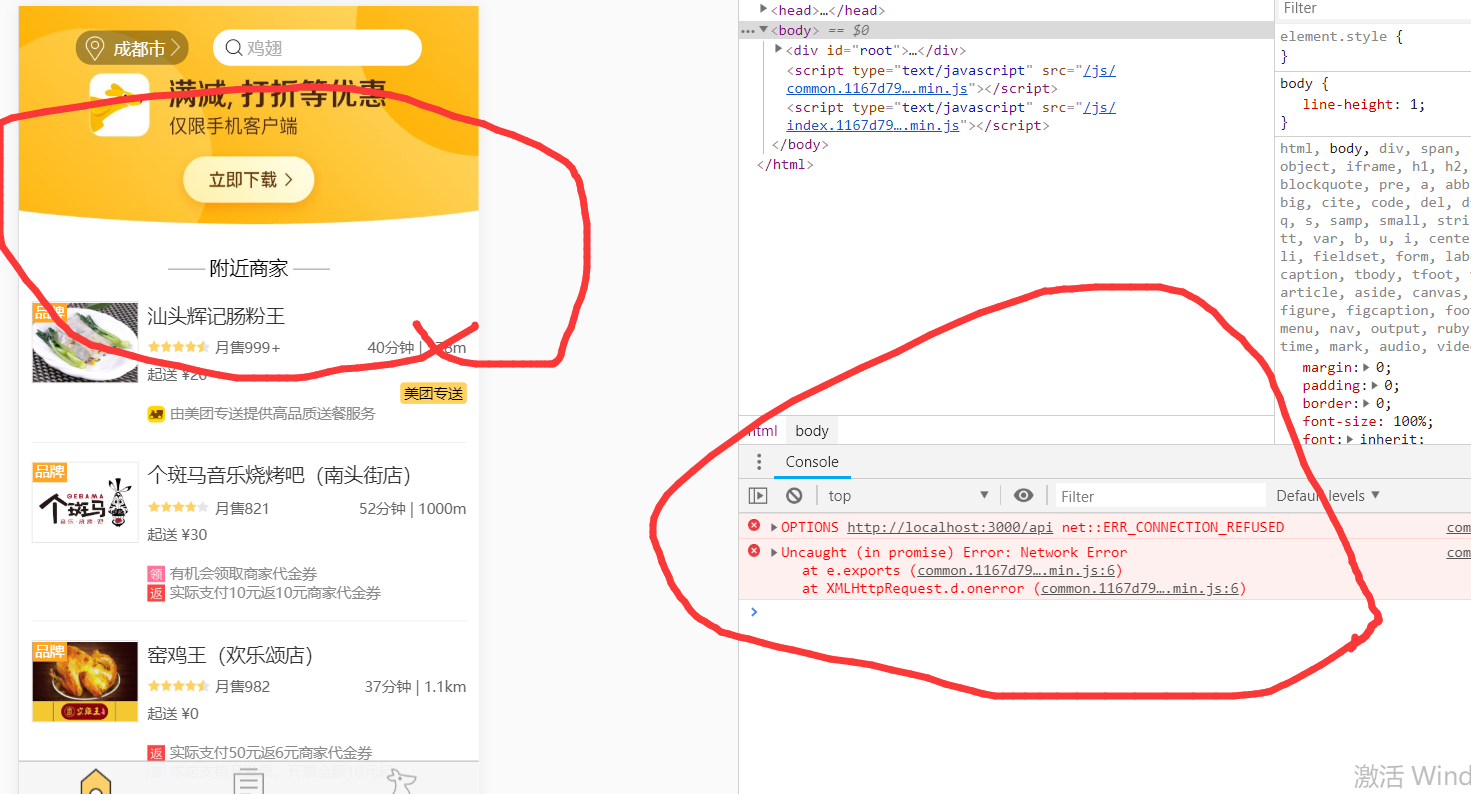The width and height of the screenshot is (1471, 794).
Task: Edit the line-height value in body rule
Action: (1413, 104)
